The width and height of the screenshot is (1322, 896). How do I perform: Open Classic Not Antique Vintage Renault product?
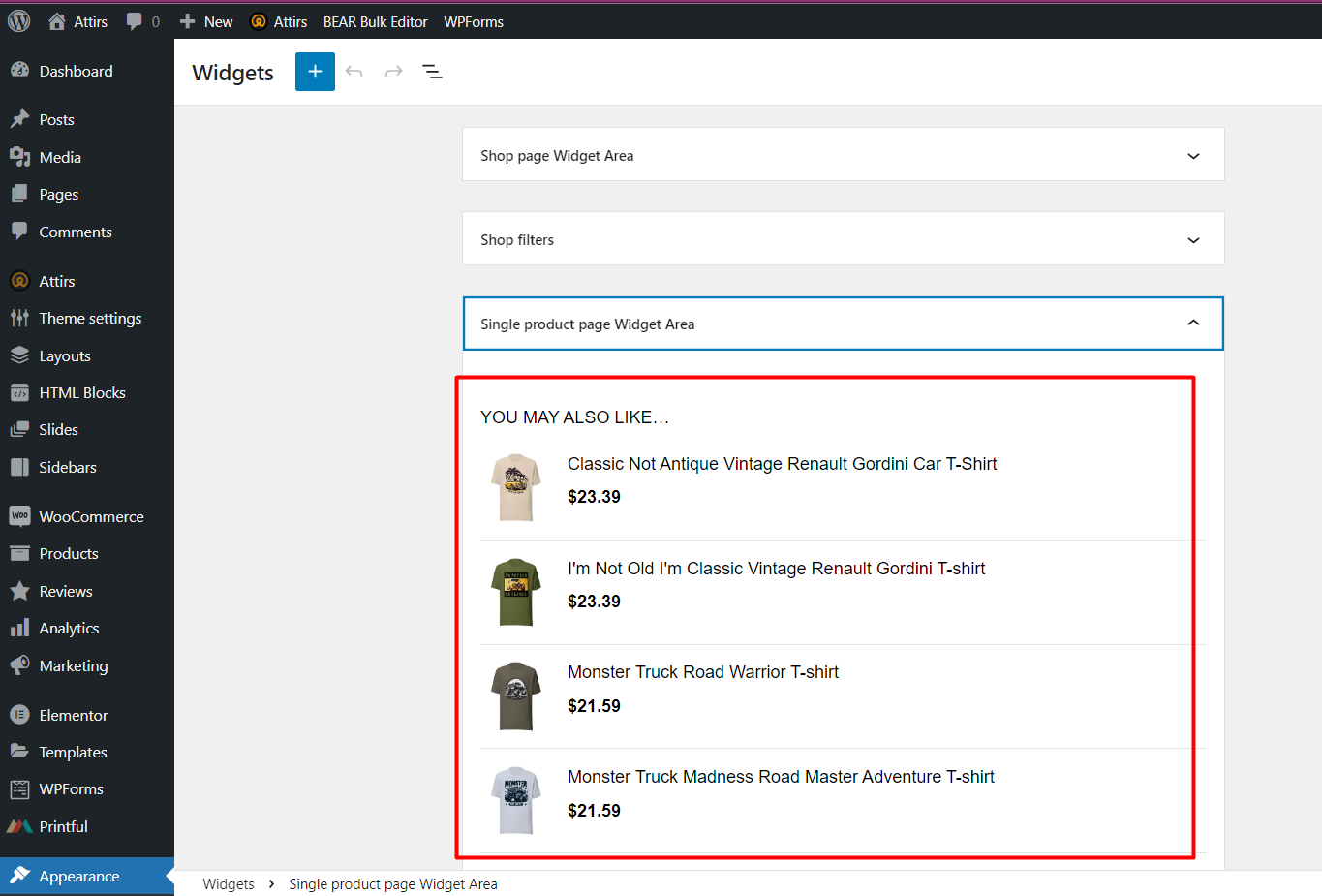(x=783, y=464)
